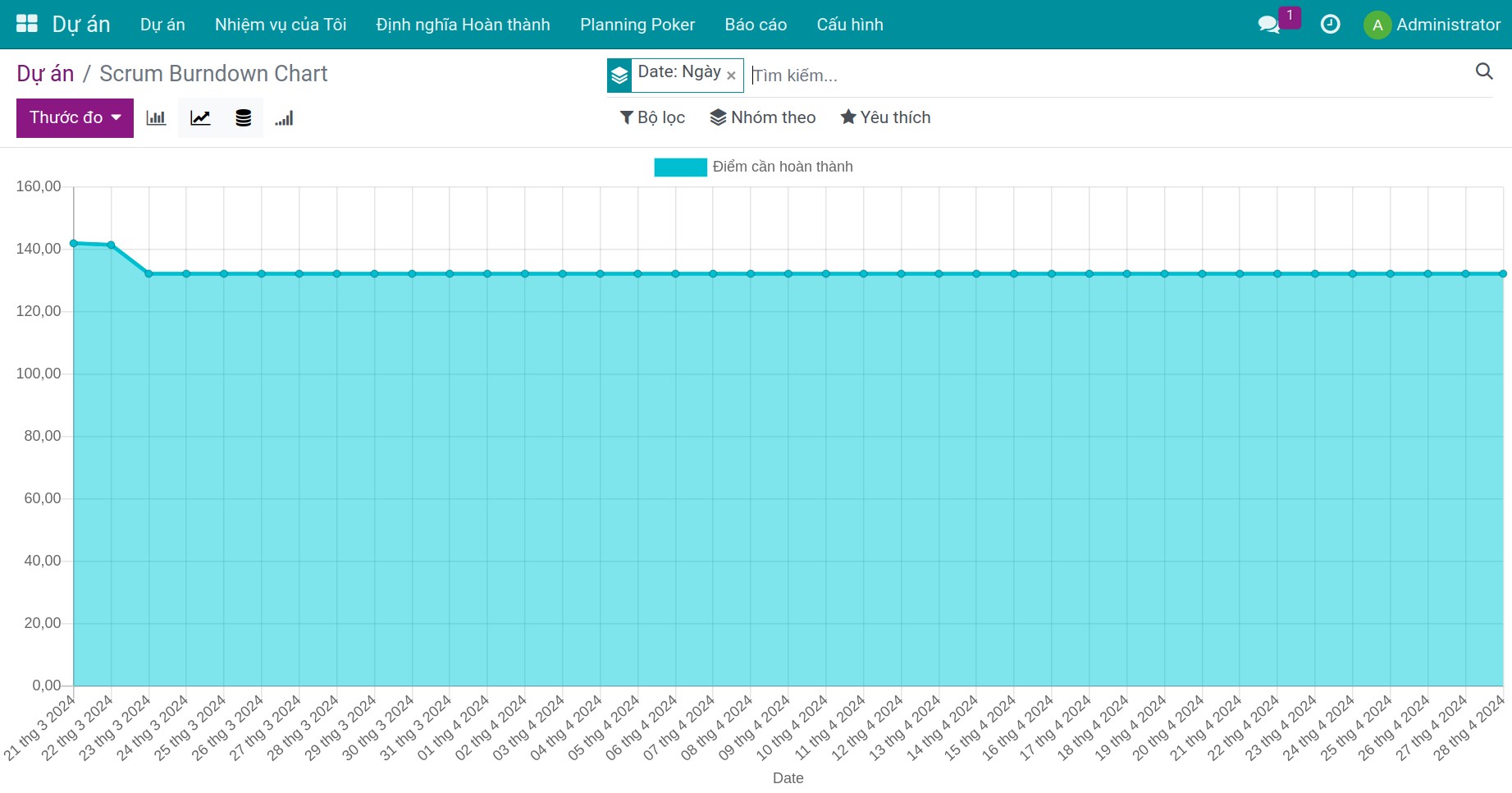
Task: Open the apps grid menu icon
Action: [27, 24]
